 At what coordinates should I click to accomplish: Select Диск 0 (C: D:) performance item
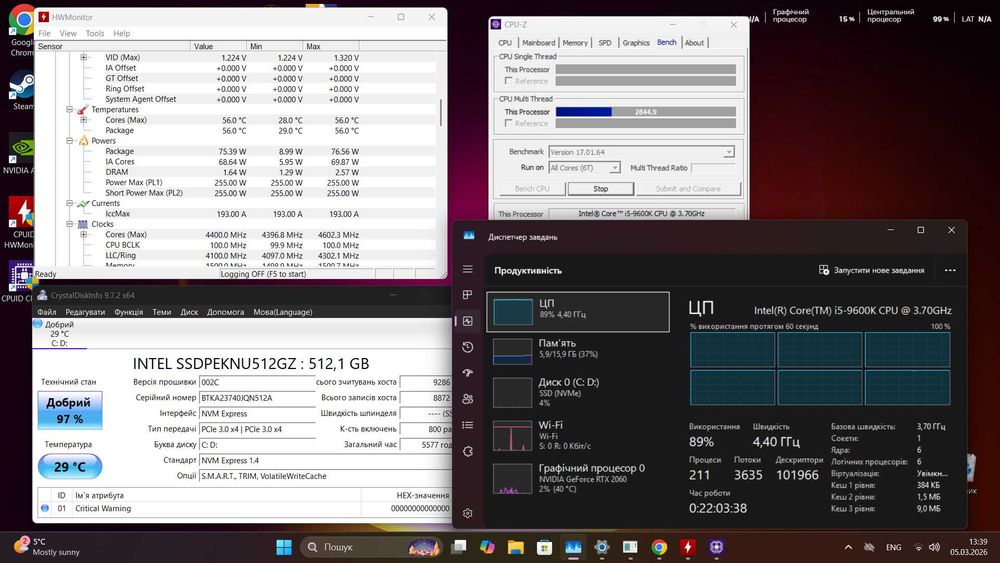(x=577, y=392)
